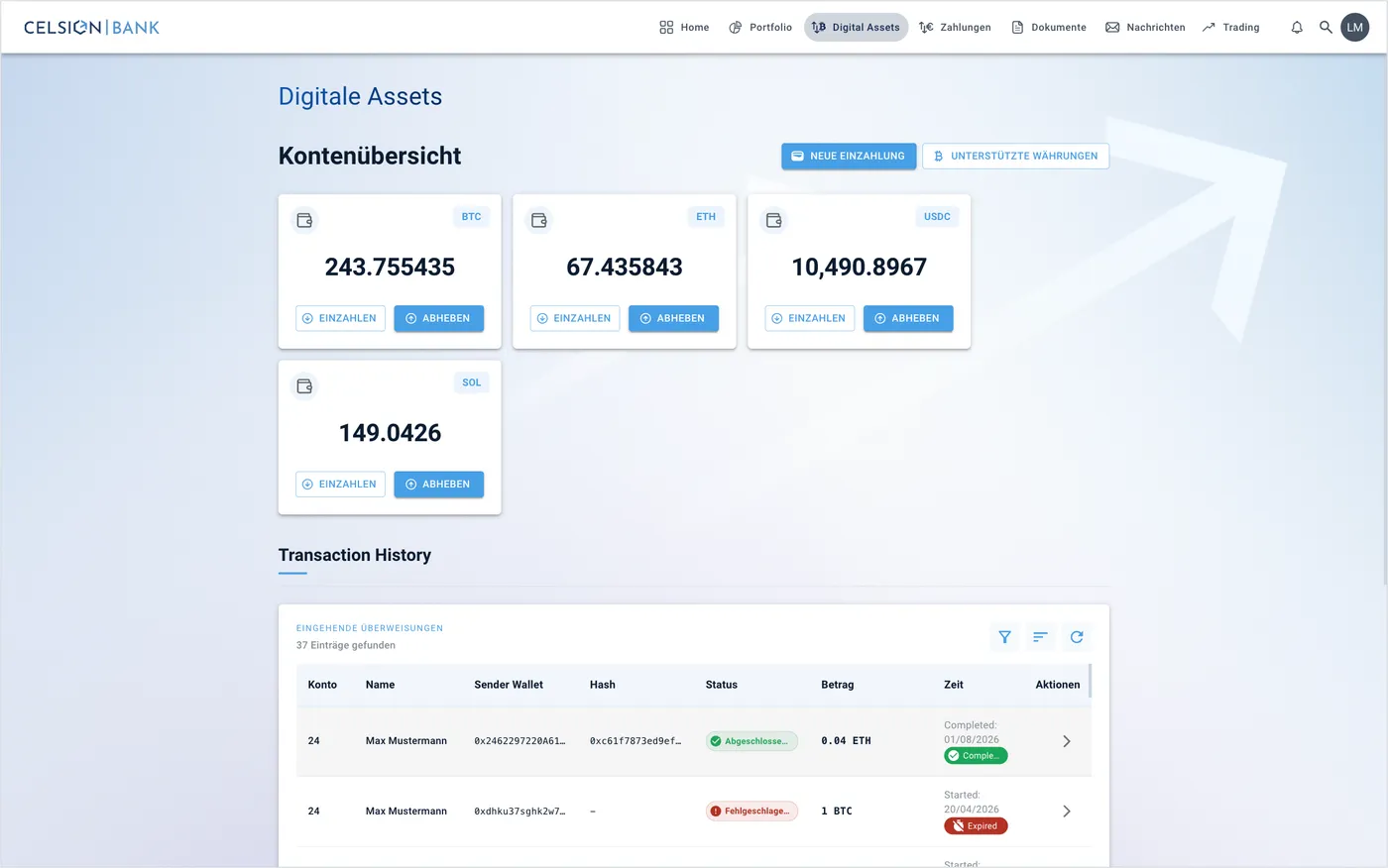Image resolution: width=1388 pixels, height=868 pixels.
Task: Click the BTC currency tag
Action: pos(471,216)
